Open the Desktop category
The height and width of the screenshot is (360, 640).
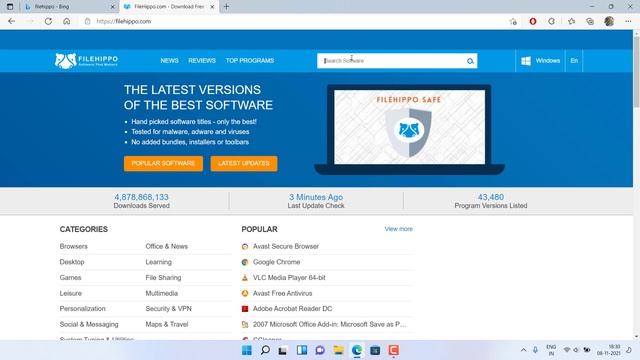tap(72, 262)
